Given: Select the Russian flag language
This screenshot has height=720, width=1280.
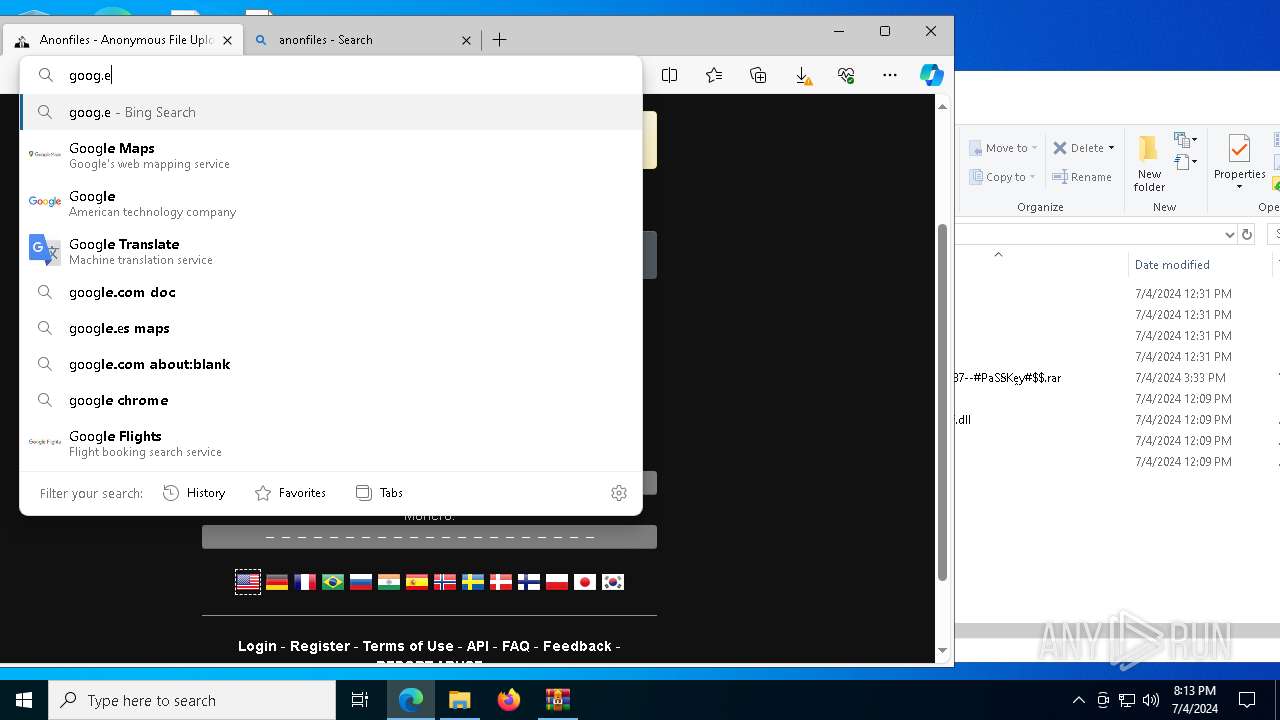Looking at the screenshot, I should 361,582.
